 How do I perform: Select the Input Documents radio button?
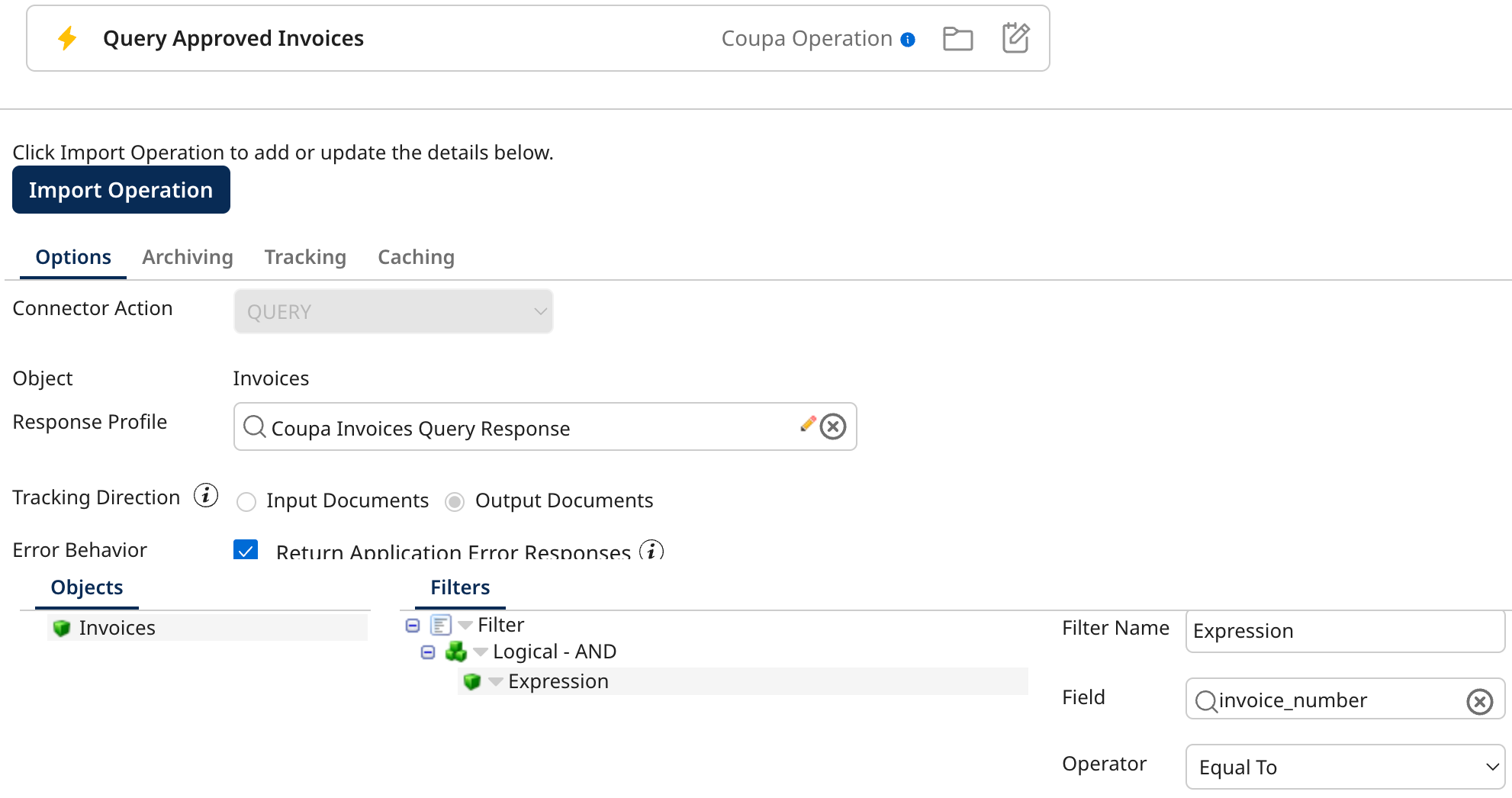coord(246,501)
